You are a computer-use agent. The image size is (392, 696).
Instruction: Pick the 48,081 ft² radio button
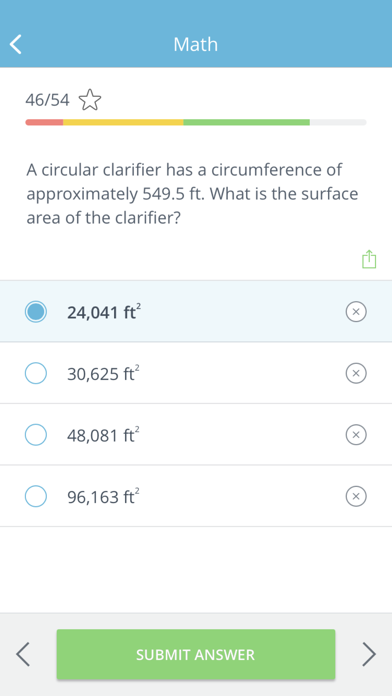[x=36, y=435]
